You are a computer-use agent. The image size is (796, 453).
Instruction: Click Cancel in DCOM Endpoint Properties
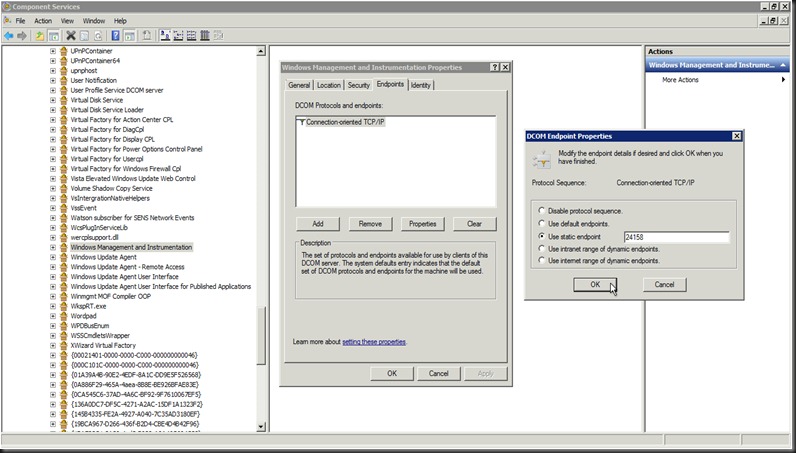[x=665, y=284]
